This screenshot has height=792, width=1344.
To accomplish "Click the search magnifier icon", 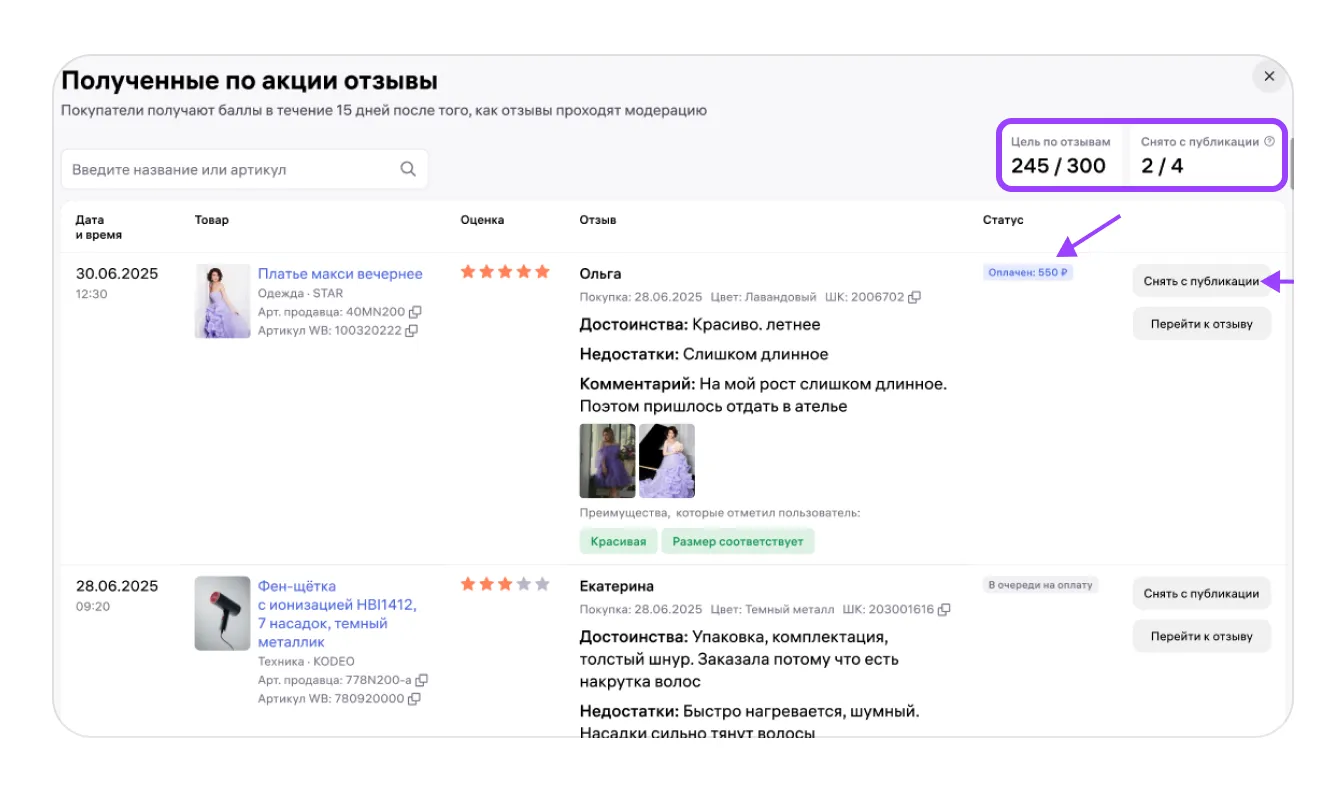I will 408,169.
